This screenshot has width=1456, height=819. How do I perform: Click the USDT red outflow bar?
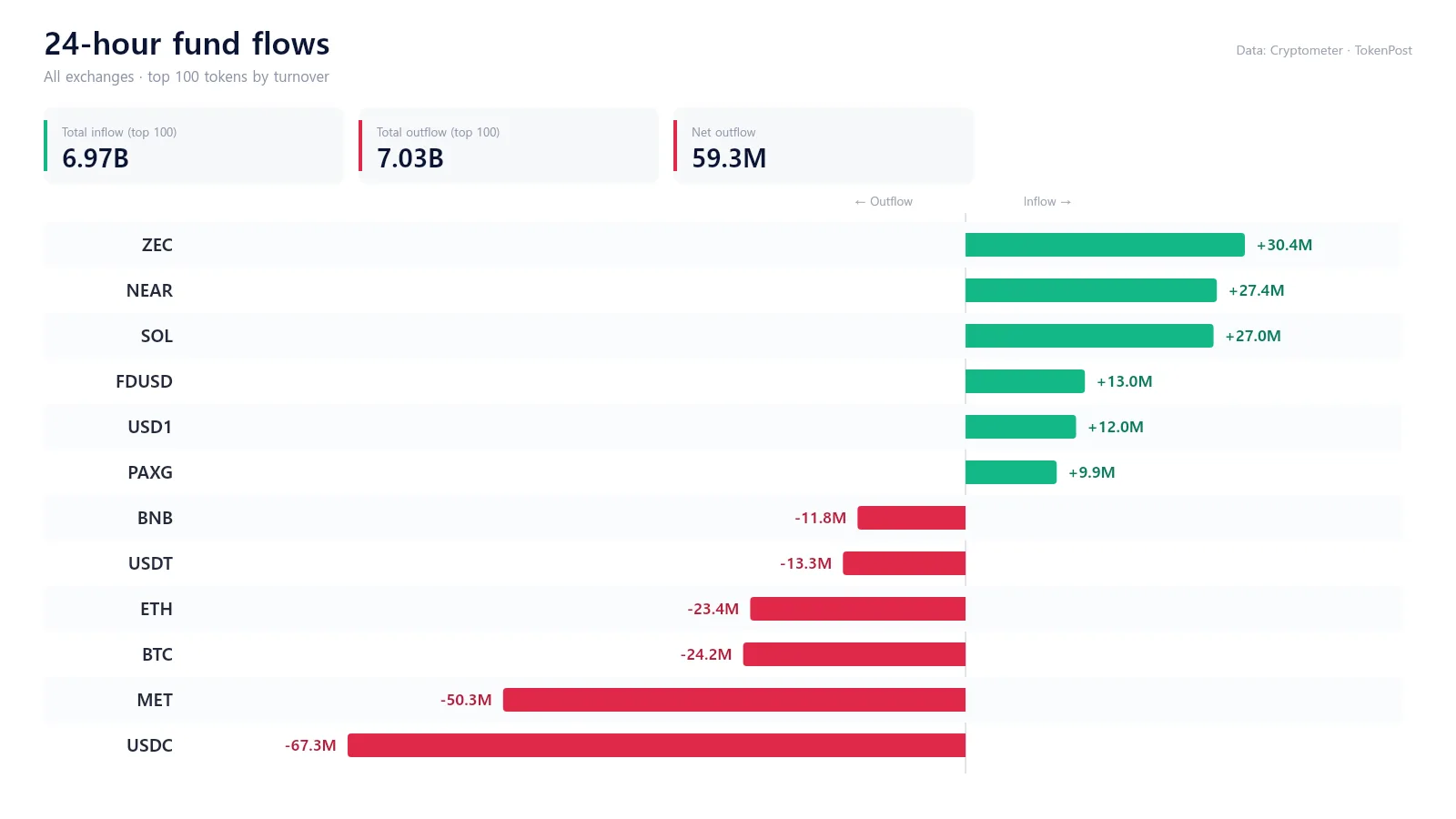(x=904, y=563)
